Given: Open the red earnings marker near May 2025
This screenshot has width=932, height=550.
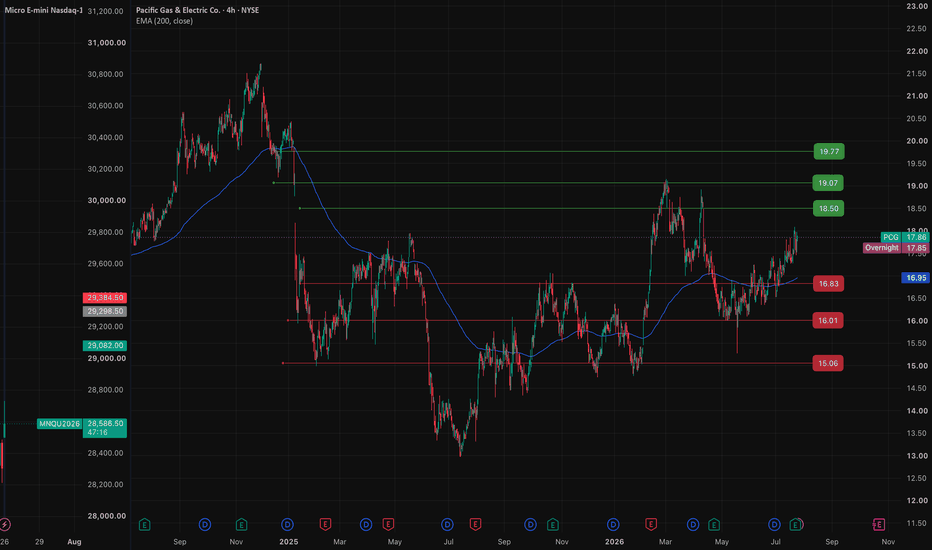Looking at the screenshot, I should coord(388,524).
